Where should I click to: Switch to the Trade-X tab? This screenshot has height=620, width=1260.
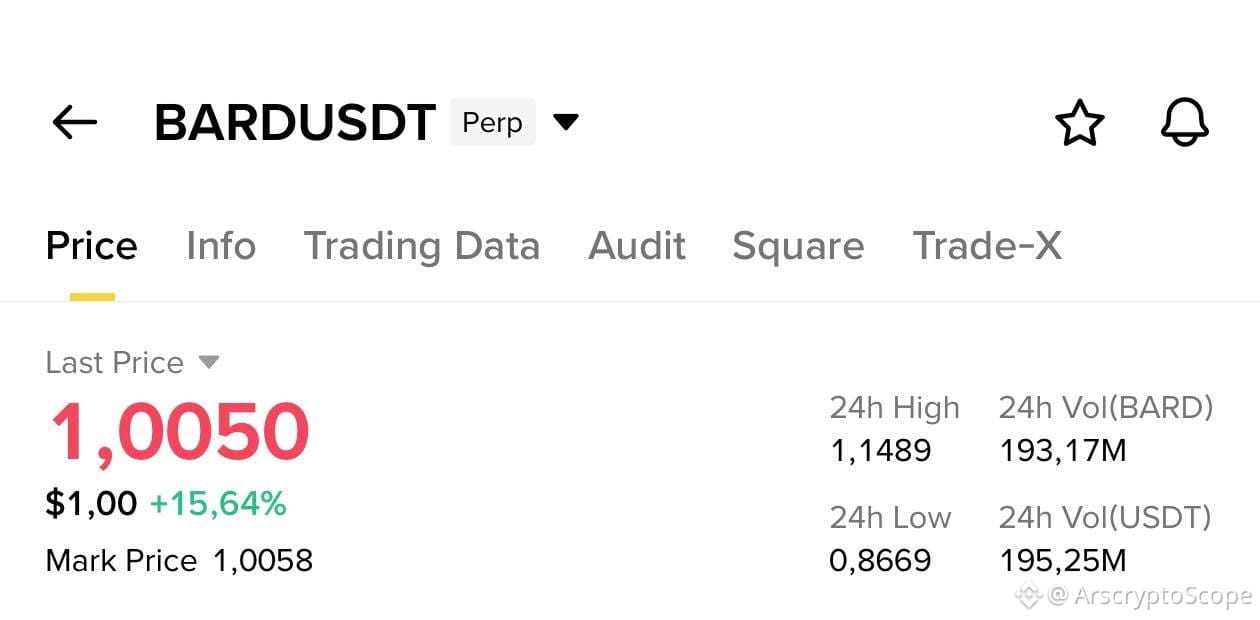coord(987,246)
